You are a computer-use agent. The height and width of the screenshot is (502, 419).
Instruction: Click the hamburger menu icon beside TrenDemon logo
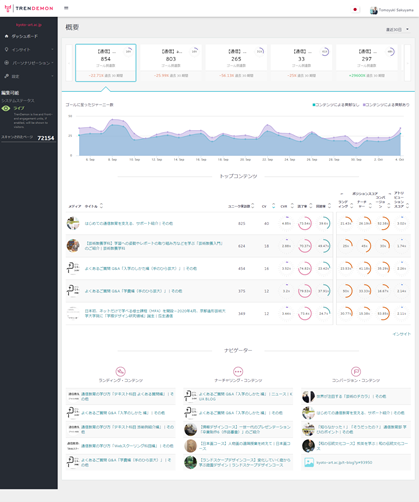[66, 8]
